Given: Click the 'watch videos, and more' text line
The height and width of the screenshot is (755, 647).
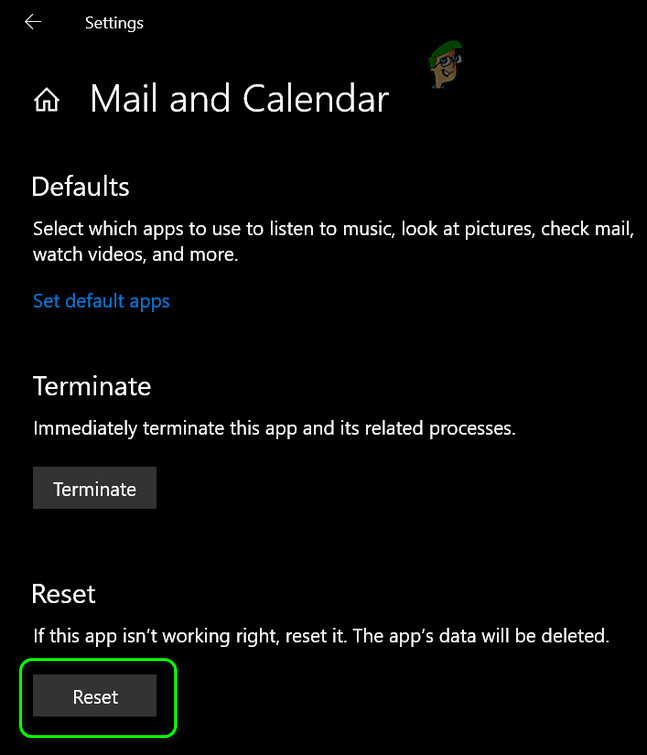Looking at the screenshot, I should pos(135,254).
